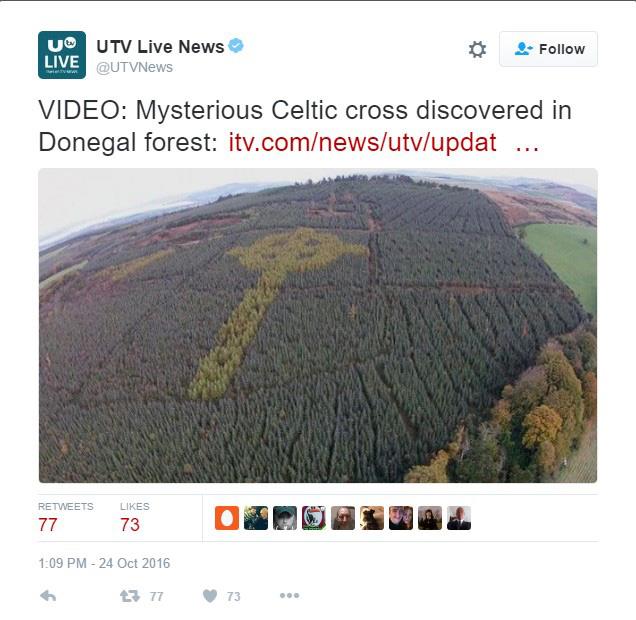Click the UTV Live profile avatar
The image size is (636, 620).
pos(62,55)
